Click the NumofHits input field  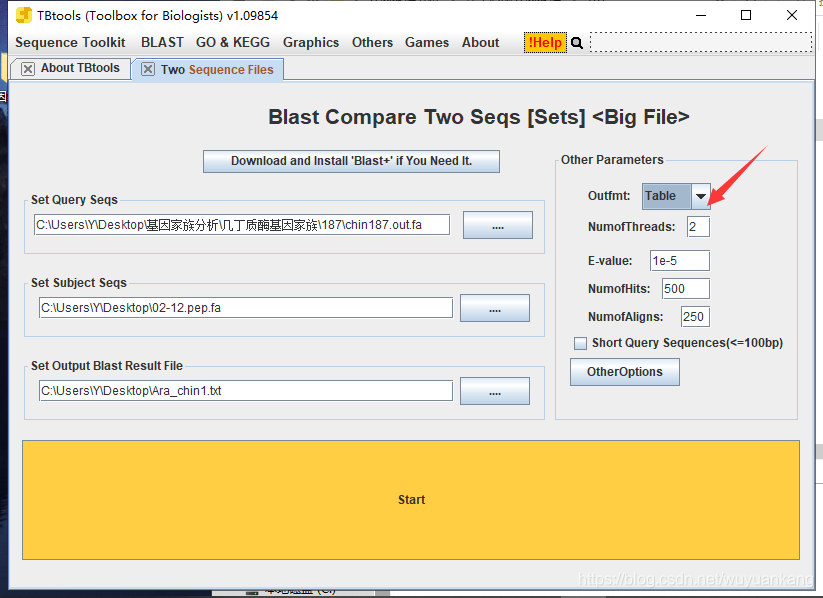[x=686, y=289]
